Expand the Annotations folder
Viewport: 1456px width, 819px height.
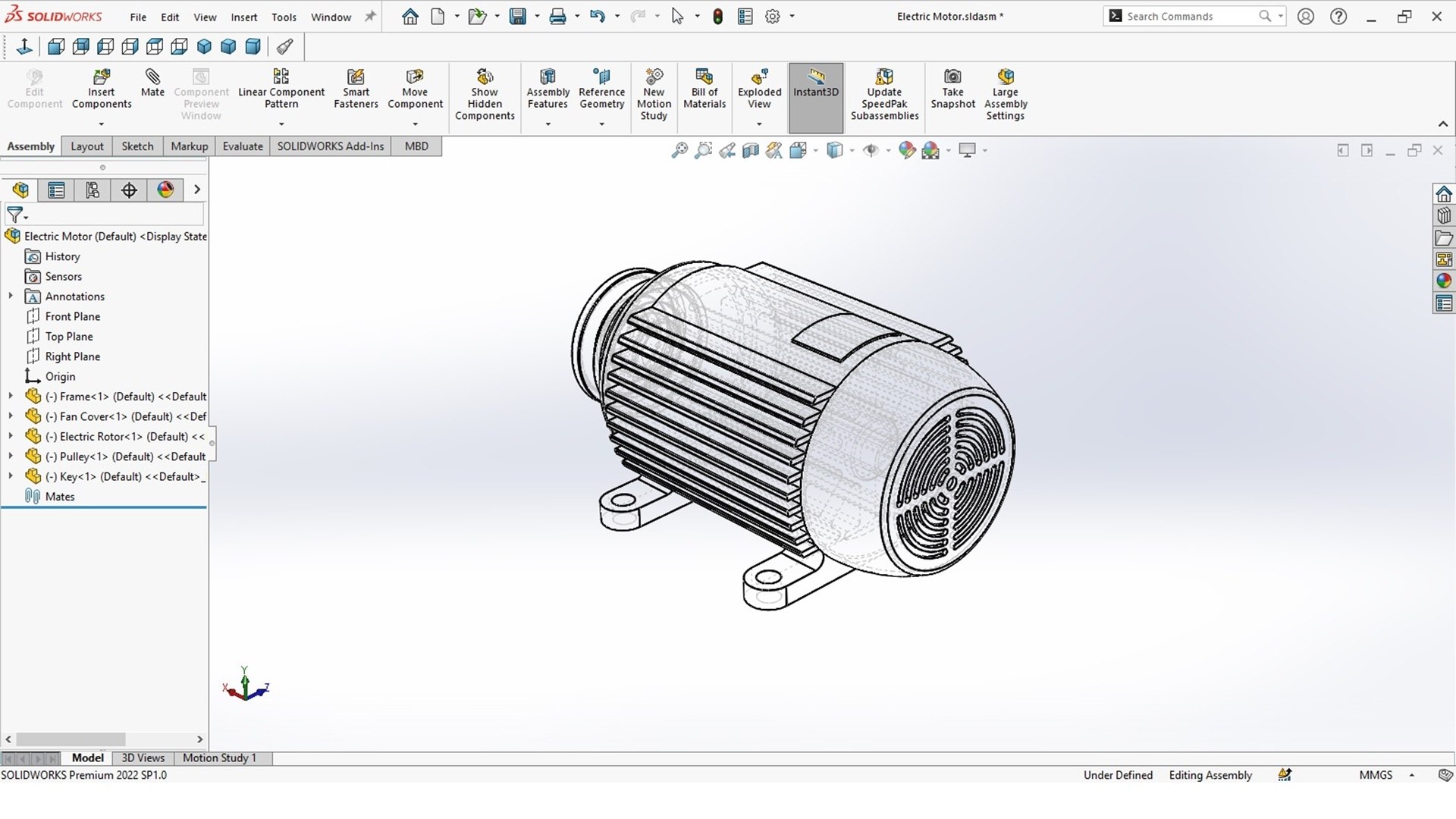[11, 296]
